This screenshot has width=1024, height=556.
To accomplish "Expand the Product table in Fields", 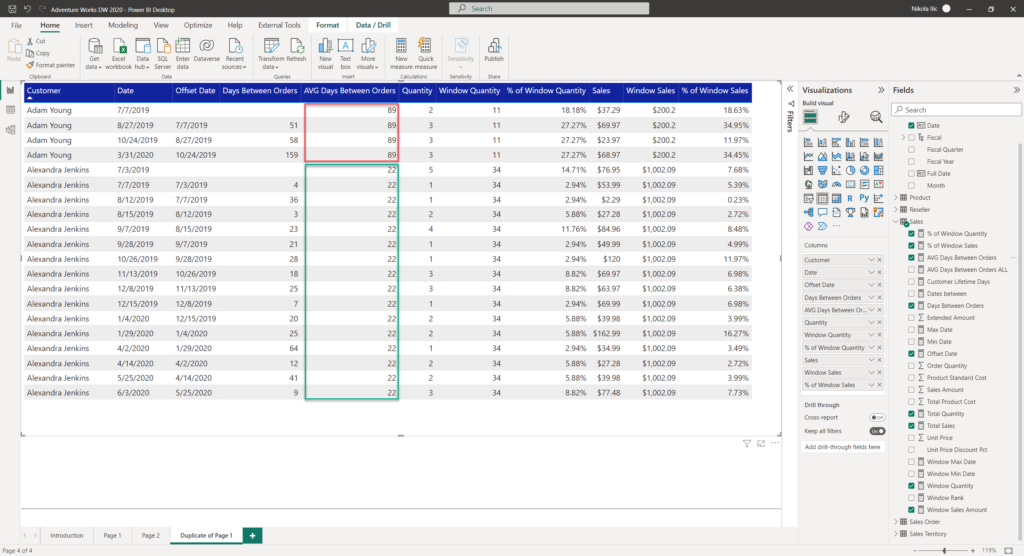I will [896, 197].
